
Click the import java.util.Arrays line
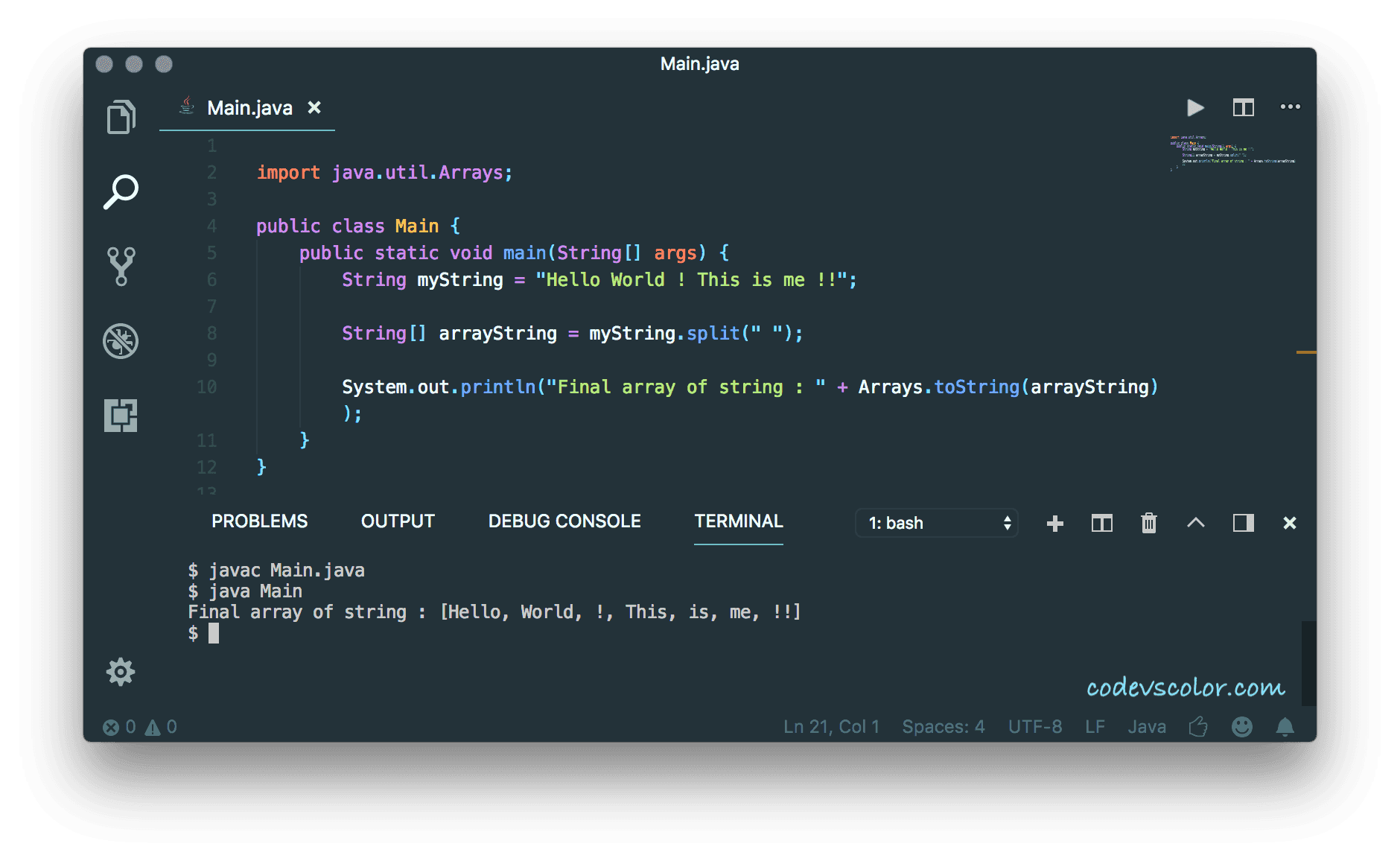click(384, 173)
